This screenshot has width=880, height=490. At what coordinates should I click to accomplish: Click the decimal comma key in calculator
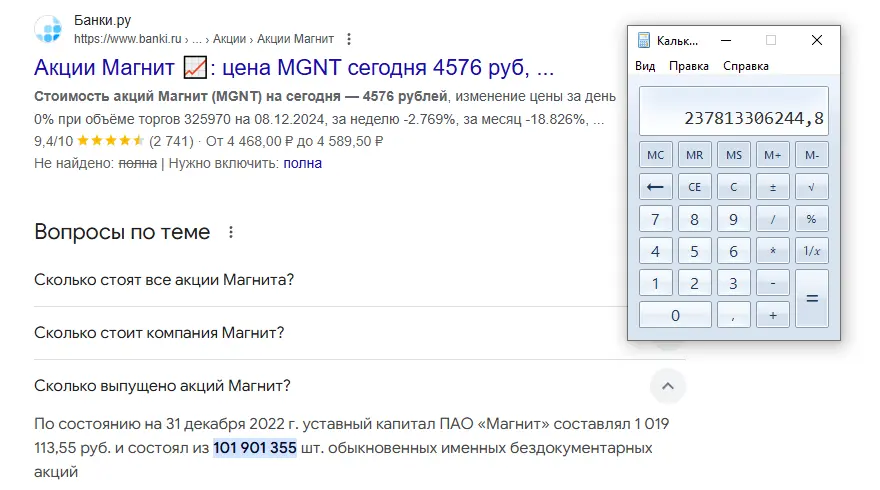click(734, 315)
